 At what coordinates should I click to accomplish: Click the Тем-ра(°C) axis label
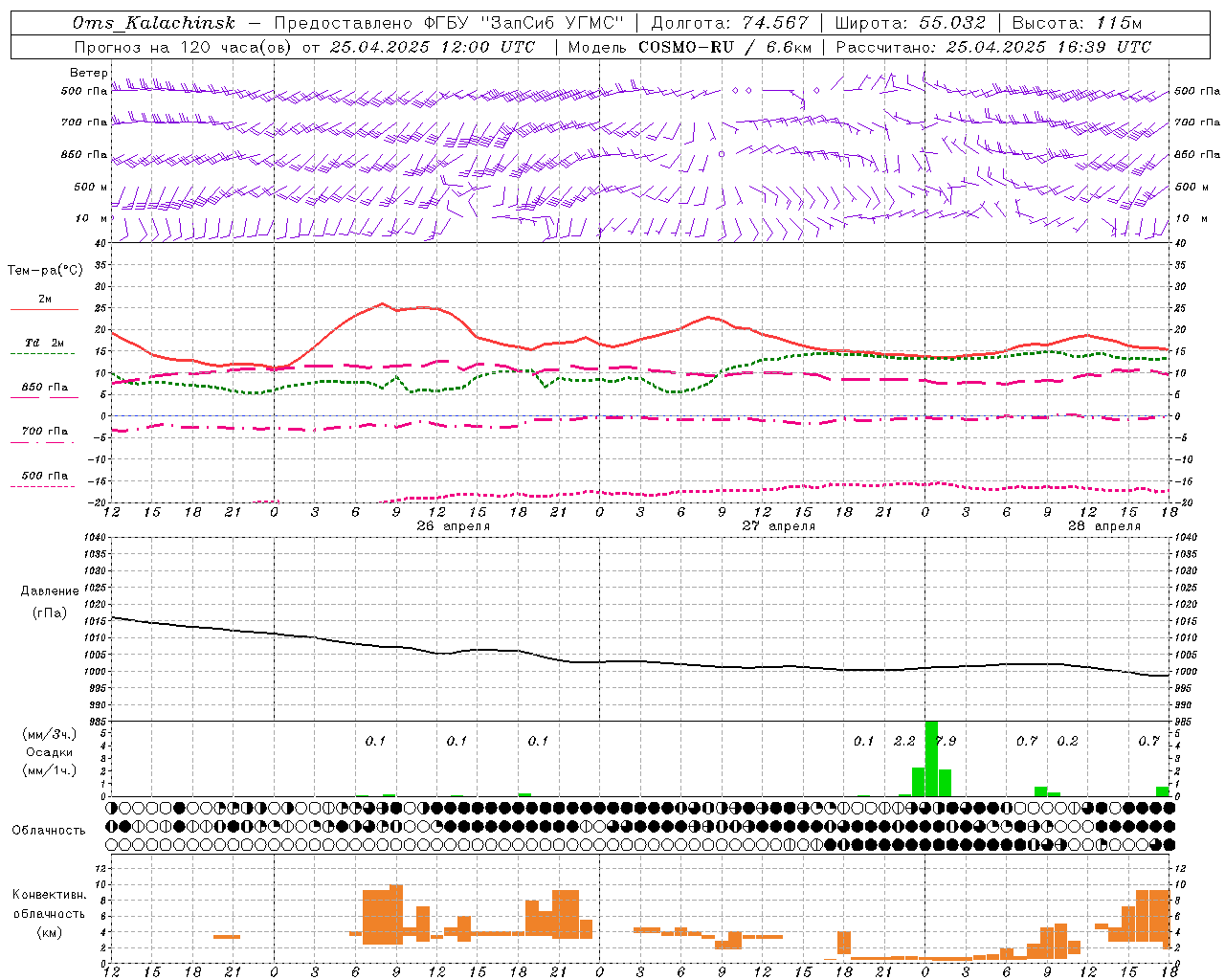[46, 271]
